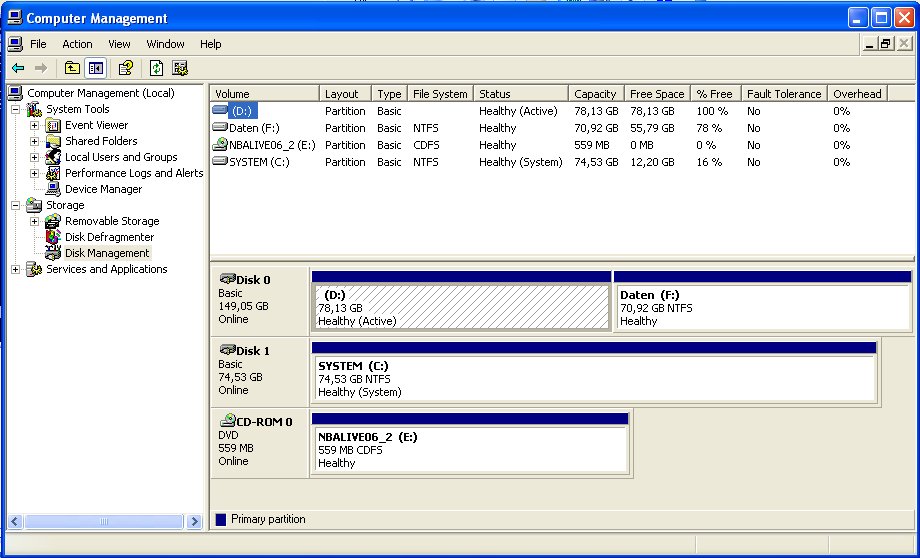
Task: Open the View menu
Action: 119,44
